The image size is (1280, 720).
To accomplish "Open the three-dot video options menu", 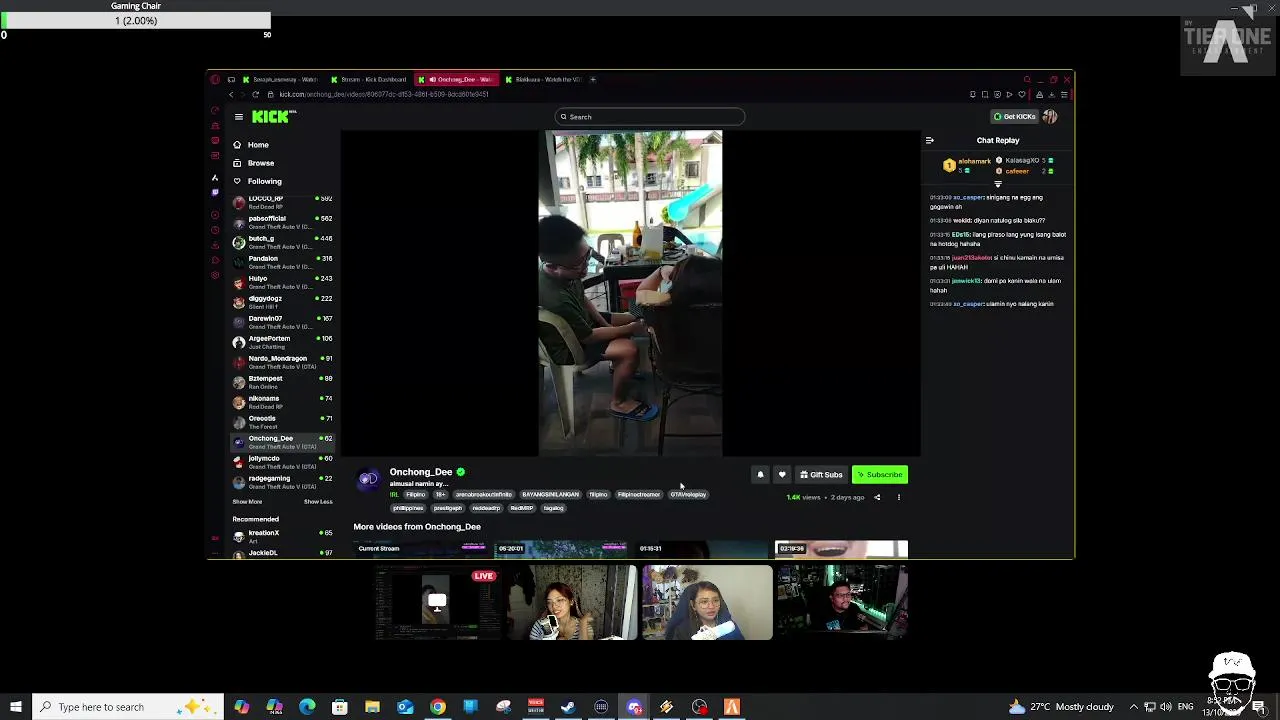I will pyautogui.click(x=898, y=497).
